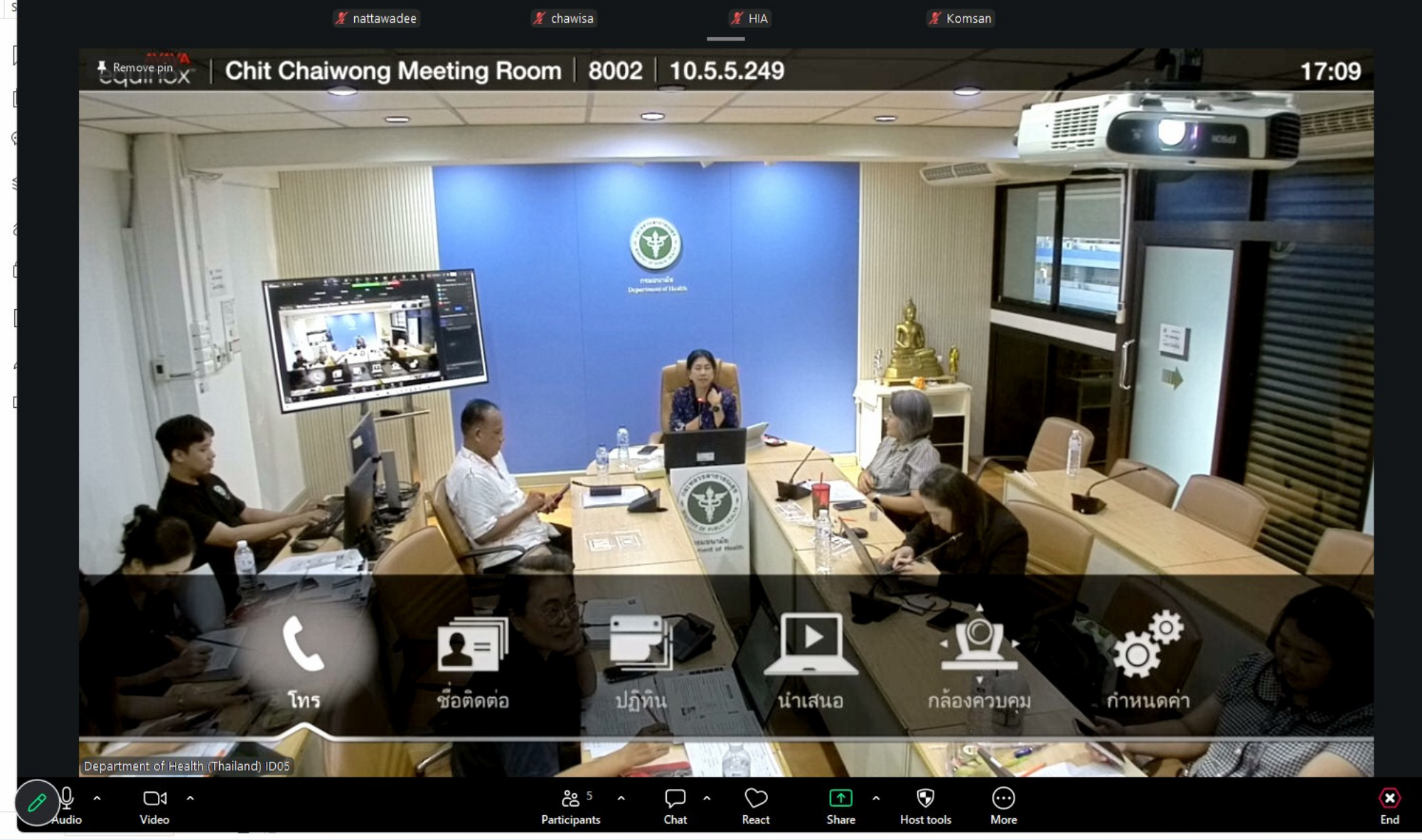Expand audio options arrow
The height and width of the screenshot is (840, 1422).
click(97, 799)
